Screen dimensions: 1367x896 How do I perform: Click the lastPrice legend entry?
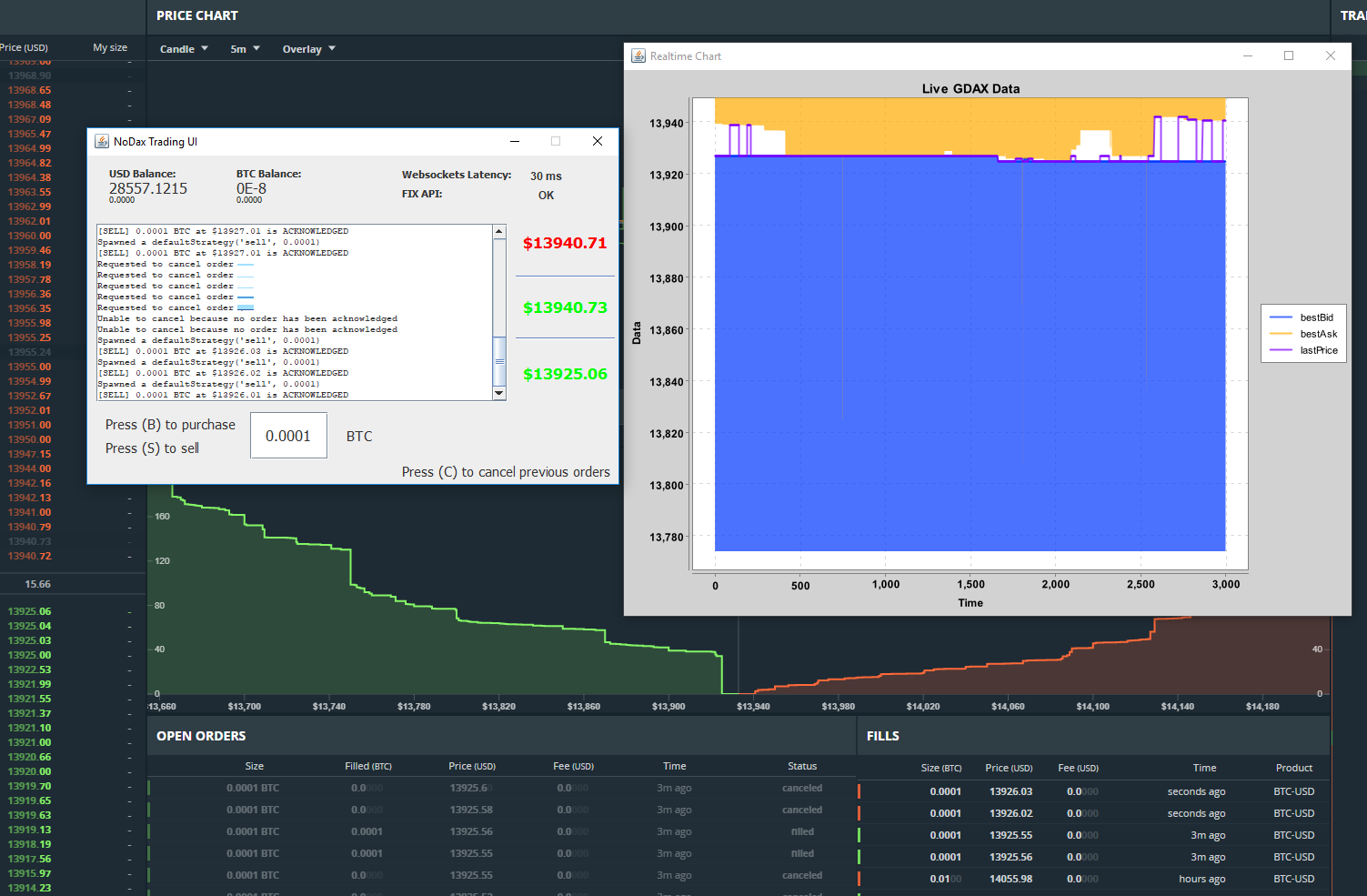pos(1303,350)
